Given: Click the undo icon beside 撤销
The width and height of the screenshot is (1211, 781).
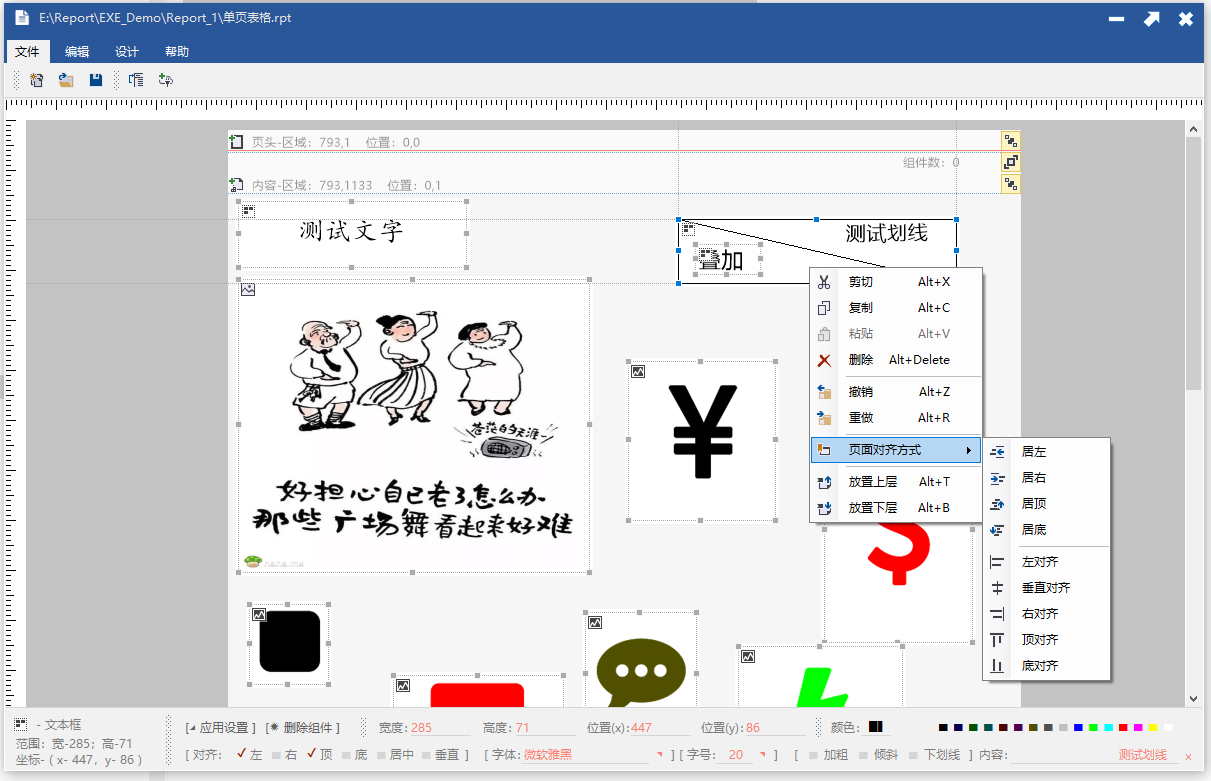Looking at the screenshot, I should click(x=825, y=392).
